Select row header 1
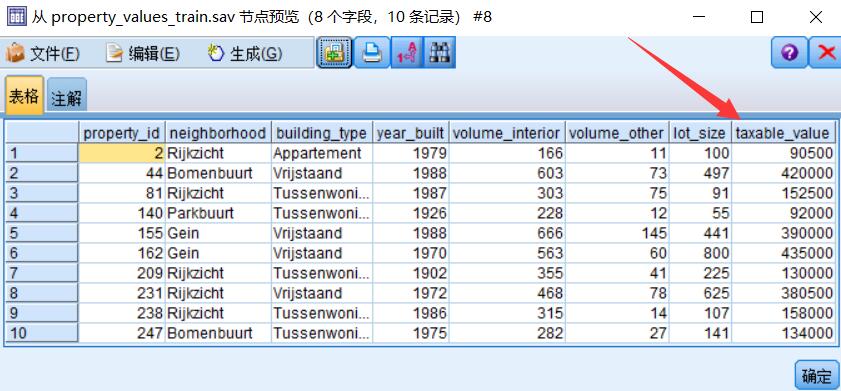Viewport: 841px width, 391px height. (x=42, y=153)
